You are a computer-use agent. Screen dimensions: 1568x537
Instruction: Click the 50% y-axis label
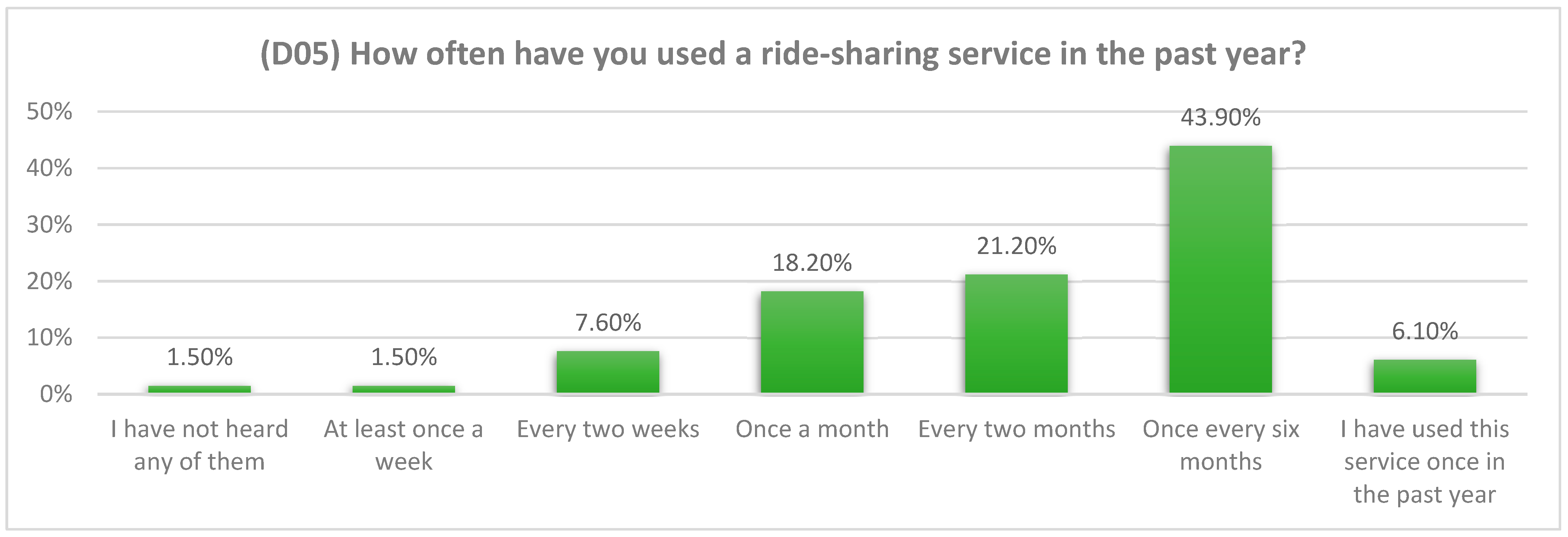tap(49, 111)
